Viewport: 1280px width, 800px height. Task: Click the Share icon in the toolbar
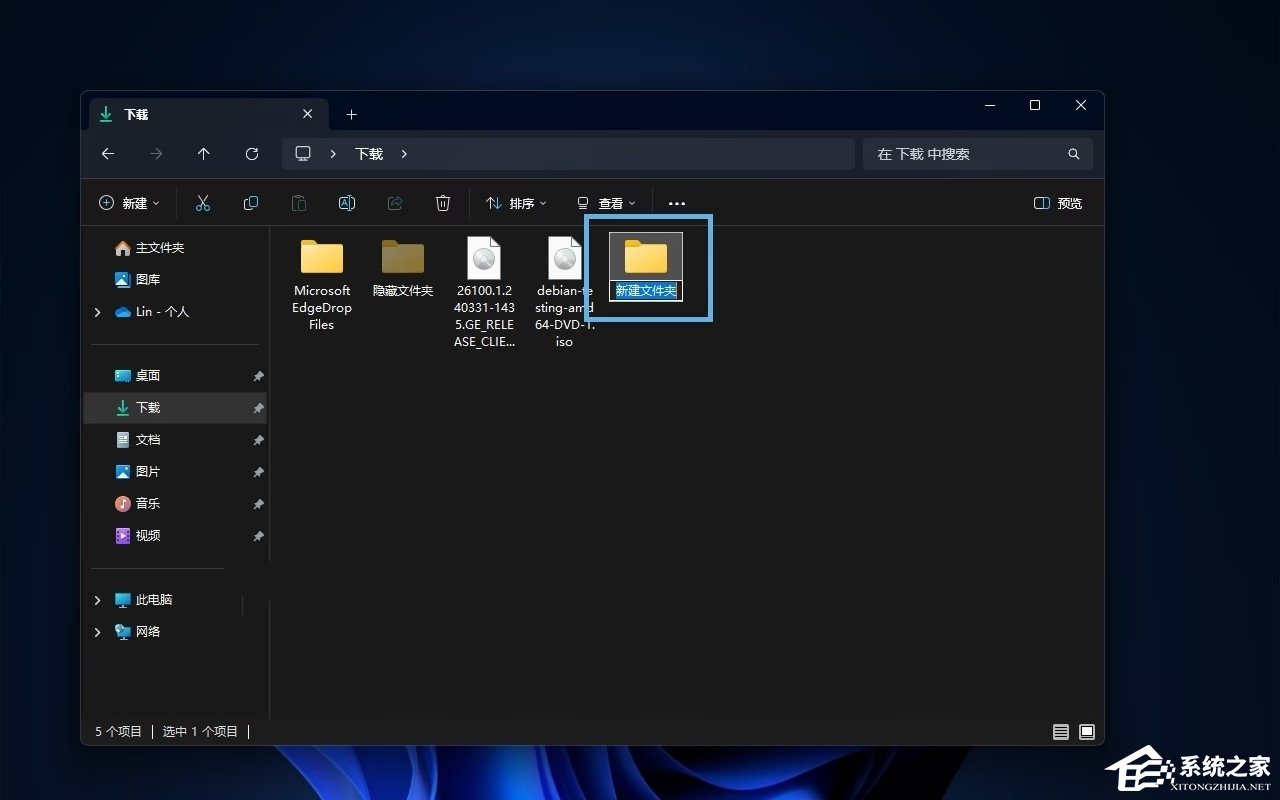[x=395, y=203]
